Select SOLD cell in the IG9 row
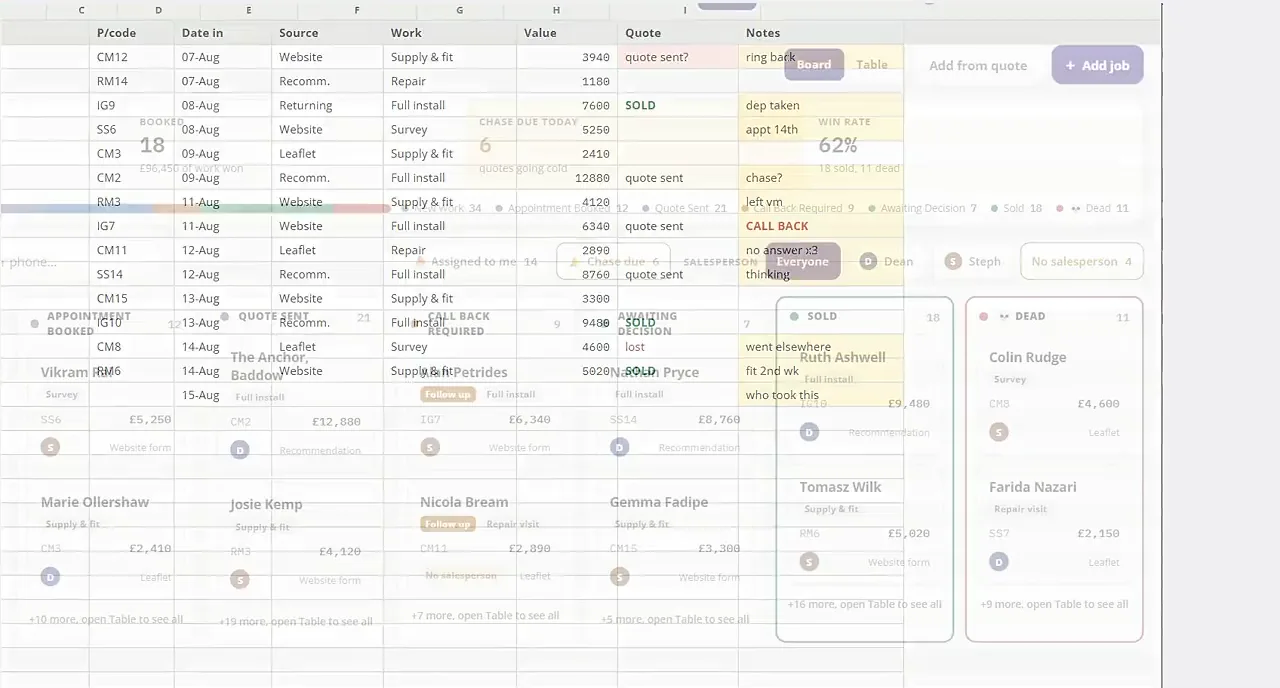The width and height of the screenshot is (1280, 688). click(678, 105)
